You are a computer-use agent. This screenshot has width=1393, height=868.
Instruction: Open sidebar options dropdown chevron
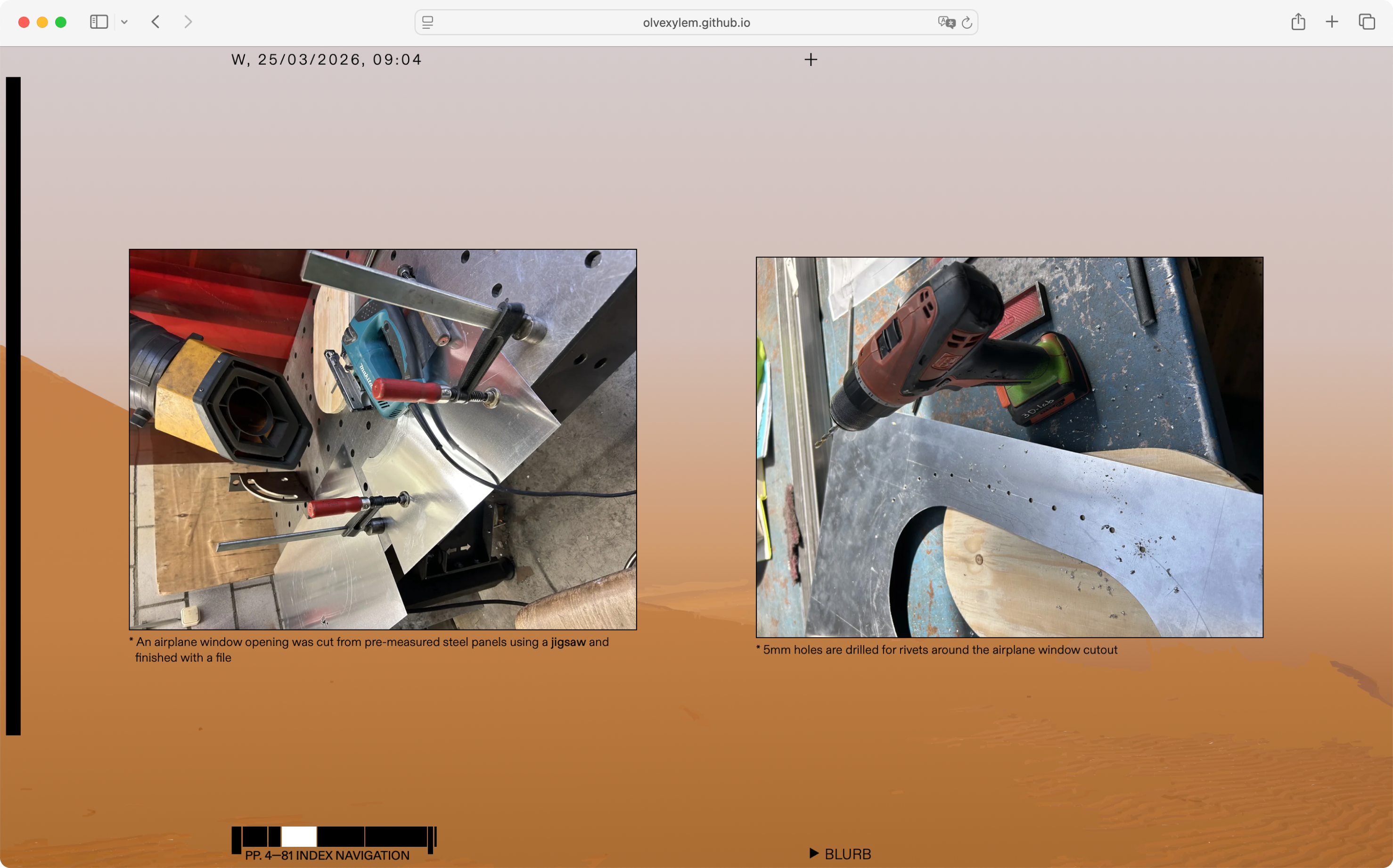(124, 23)
